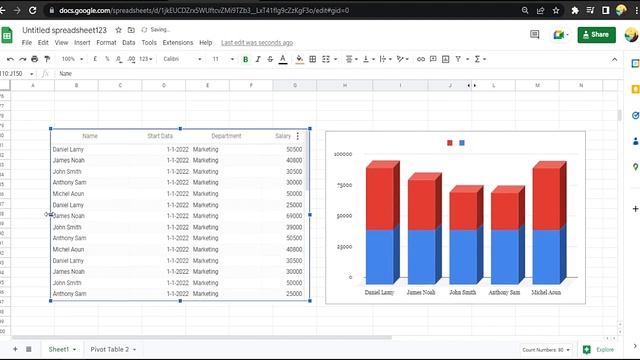Image resolution: width=640 pixels, height=360 pixels.
Task: Click the spreadsheet title 'Untitled spreadsheet123'
Action: (64, 30)
